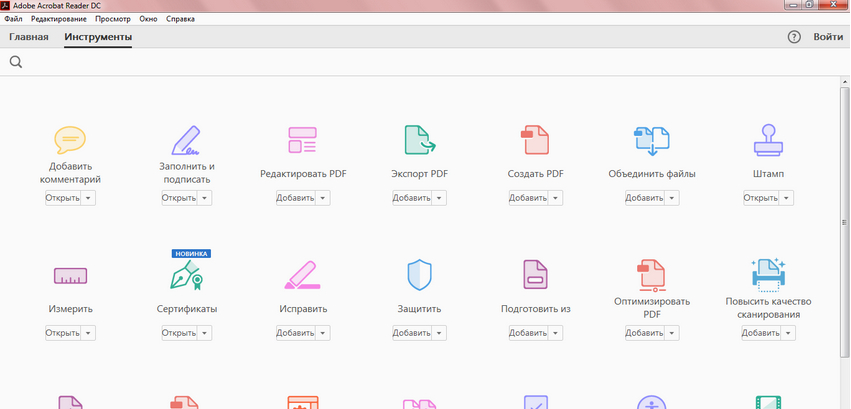This screenshot has height=409, width=851.
Task: Click the search magnifier icon
Action: pyautogui.click(x=16, y=62)
